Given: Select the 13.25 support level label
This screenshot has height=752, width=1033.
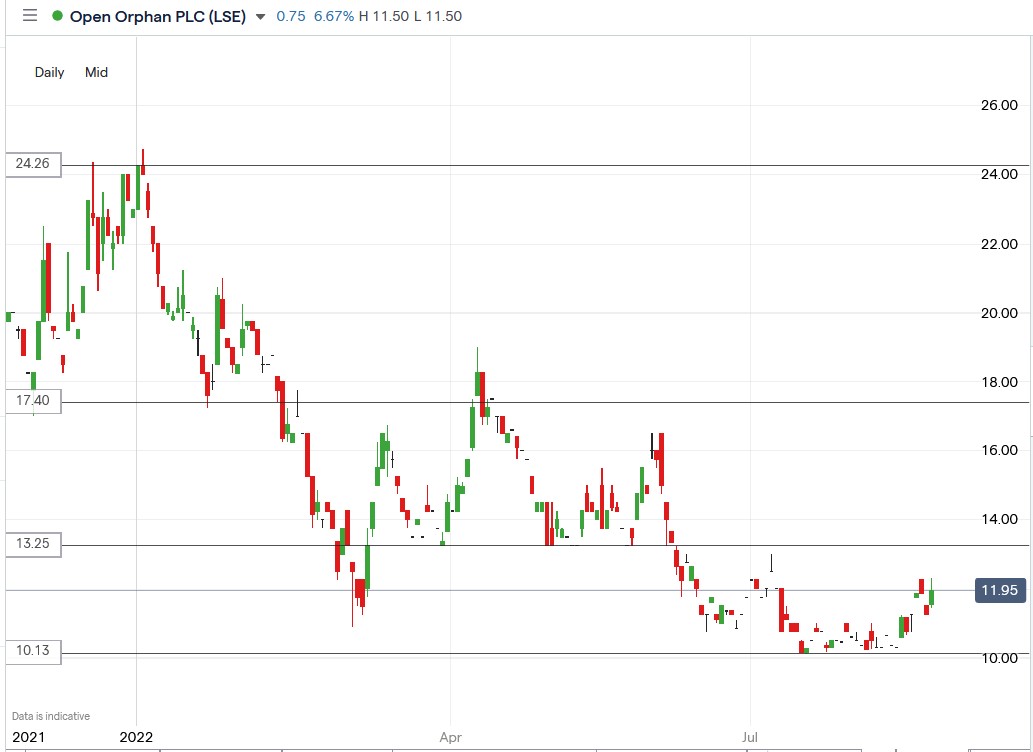Looking at the screenshot, I should (x=31, y=545).
